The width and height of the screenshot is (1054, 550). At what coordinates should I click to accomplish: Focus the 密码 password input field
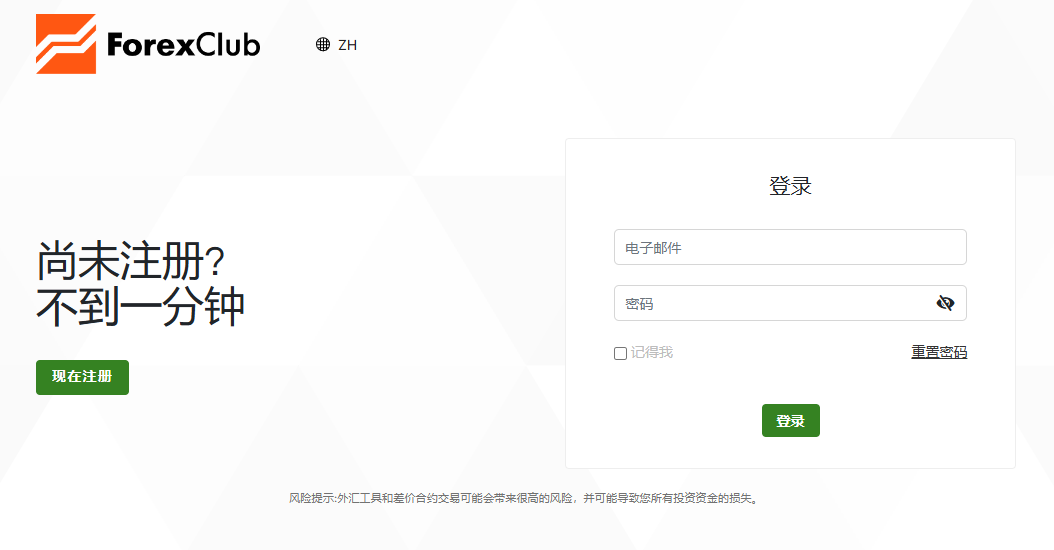point(790,303)
